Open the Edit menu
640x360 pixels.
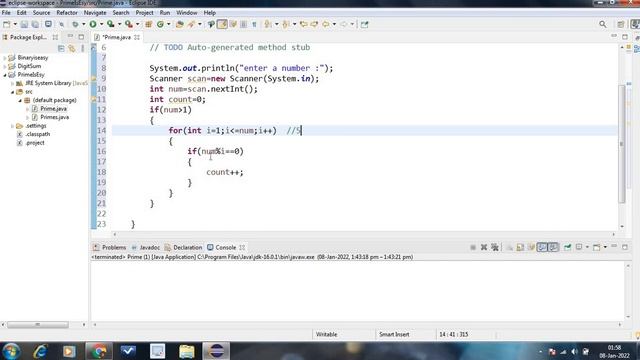[x=22, y=13]
